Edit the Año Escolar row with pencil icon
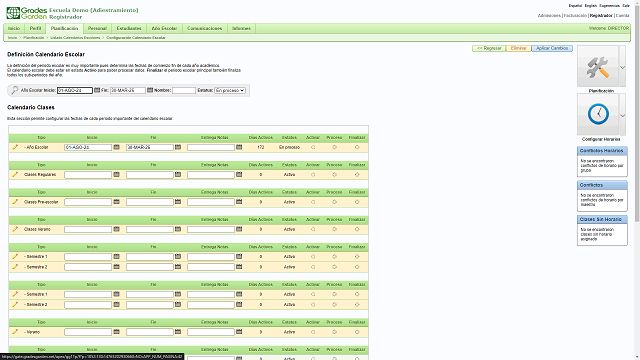 click(x=15, y=147)
